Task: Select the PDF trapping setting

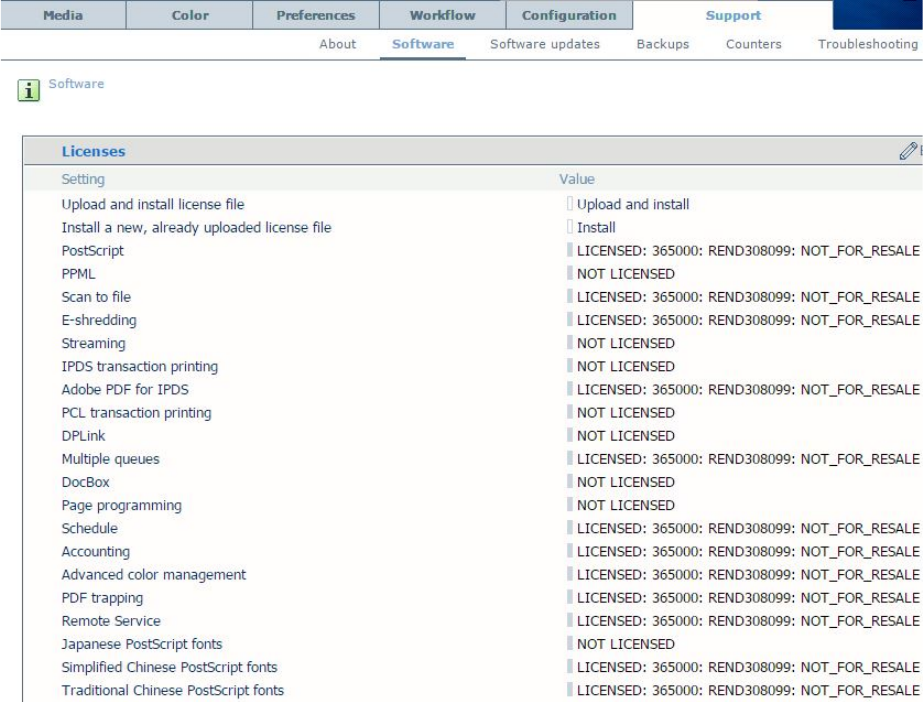Action: 102,598
